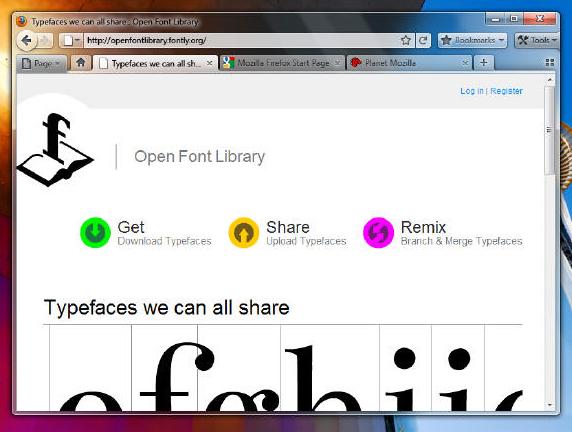Image resolution: width=572 pixels, height=432 pixels.
Task: Expand the Bookmarks dropdown menu
Action: [x=472, y=40]
